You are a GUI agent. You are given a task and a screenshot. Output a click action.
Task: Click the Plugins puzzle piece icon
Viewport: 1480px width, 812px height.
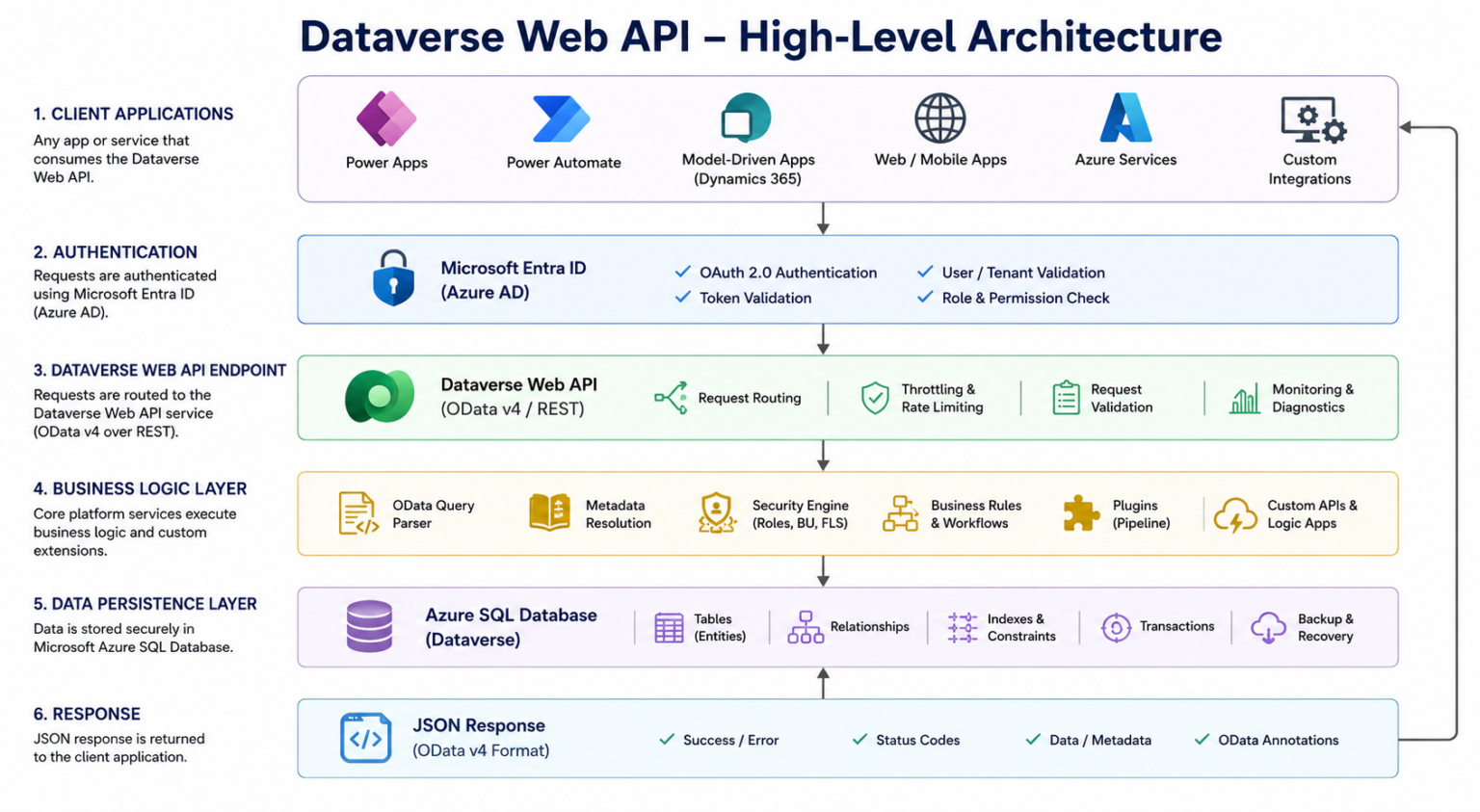tap(1081, 513)
